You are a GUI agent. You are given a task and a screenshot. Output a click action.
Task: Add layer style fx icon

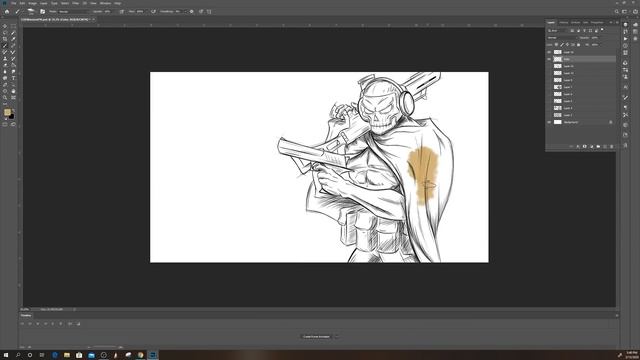[578, 146]
